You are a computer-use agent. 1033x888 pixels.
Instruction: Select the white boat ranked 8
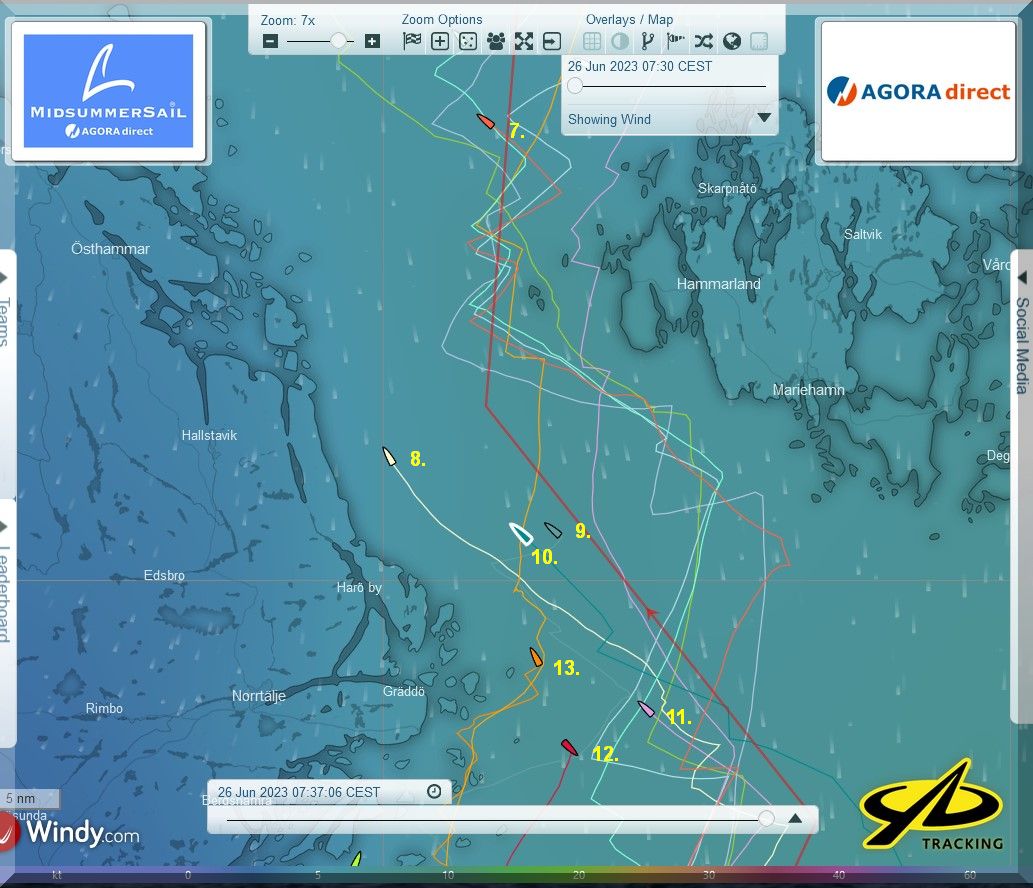pyautogui.click(x=390, y=457)
